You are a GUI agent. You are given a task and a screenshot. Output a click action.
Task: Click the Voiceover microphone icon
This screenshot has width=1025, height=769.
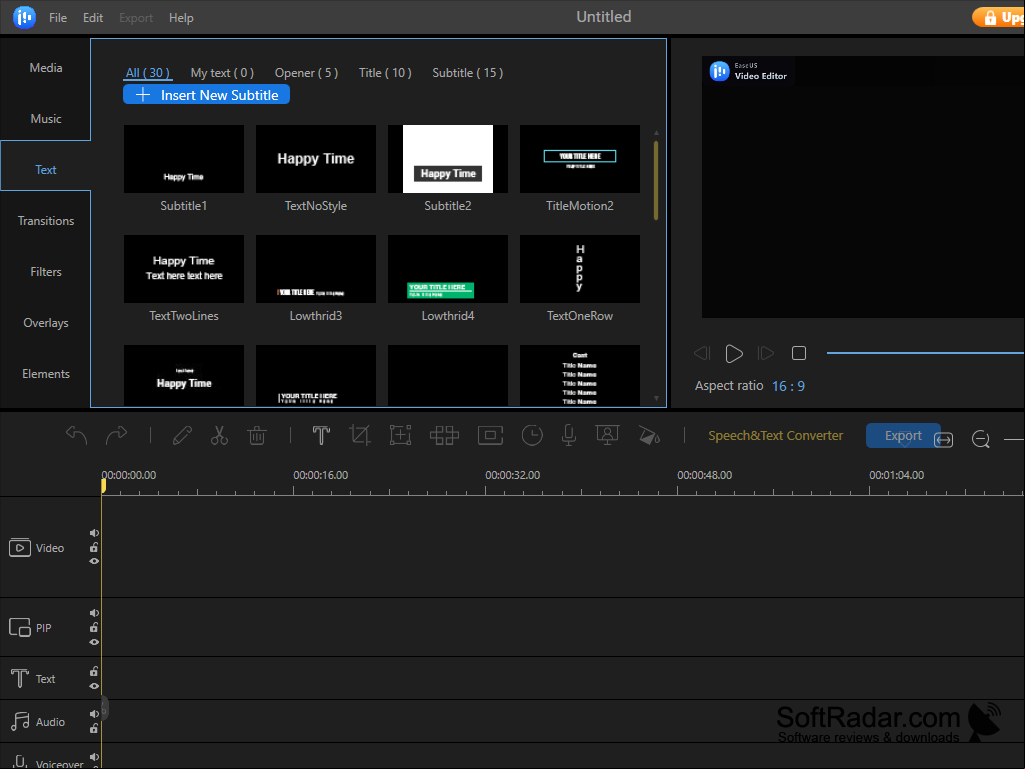point(569,436)
